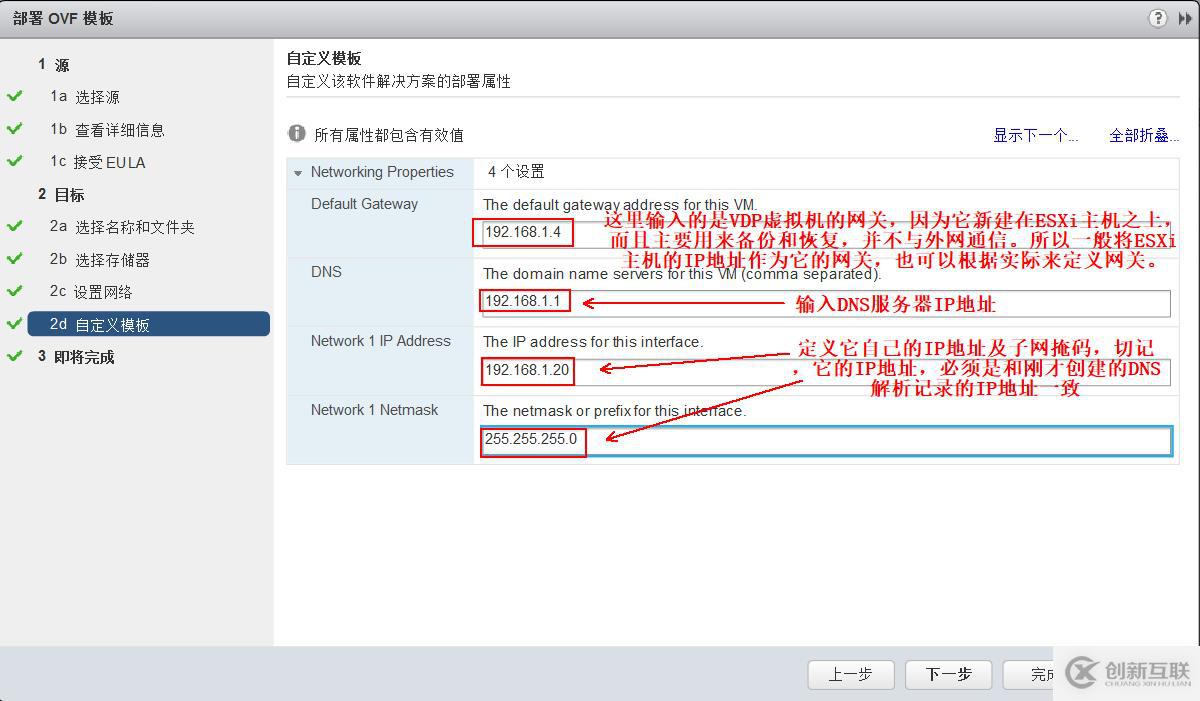1200x701 pixels.
Task: Focus the Network 1 Netmask field
Action: click(825, 440)
